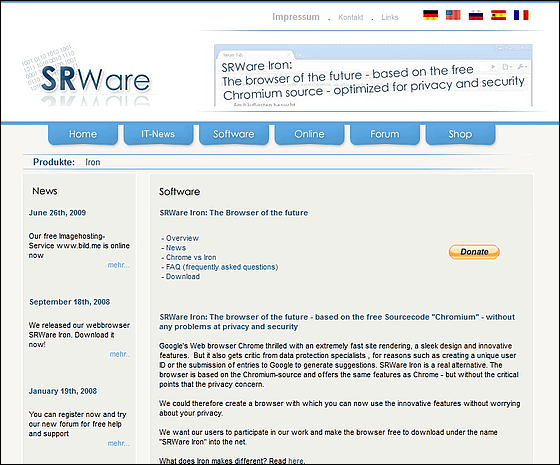560x465 pixels.
Task: Open the IT-News tab
Action: (158, 134)
